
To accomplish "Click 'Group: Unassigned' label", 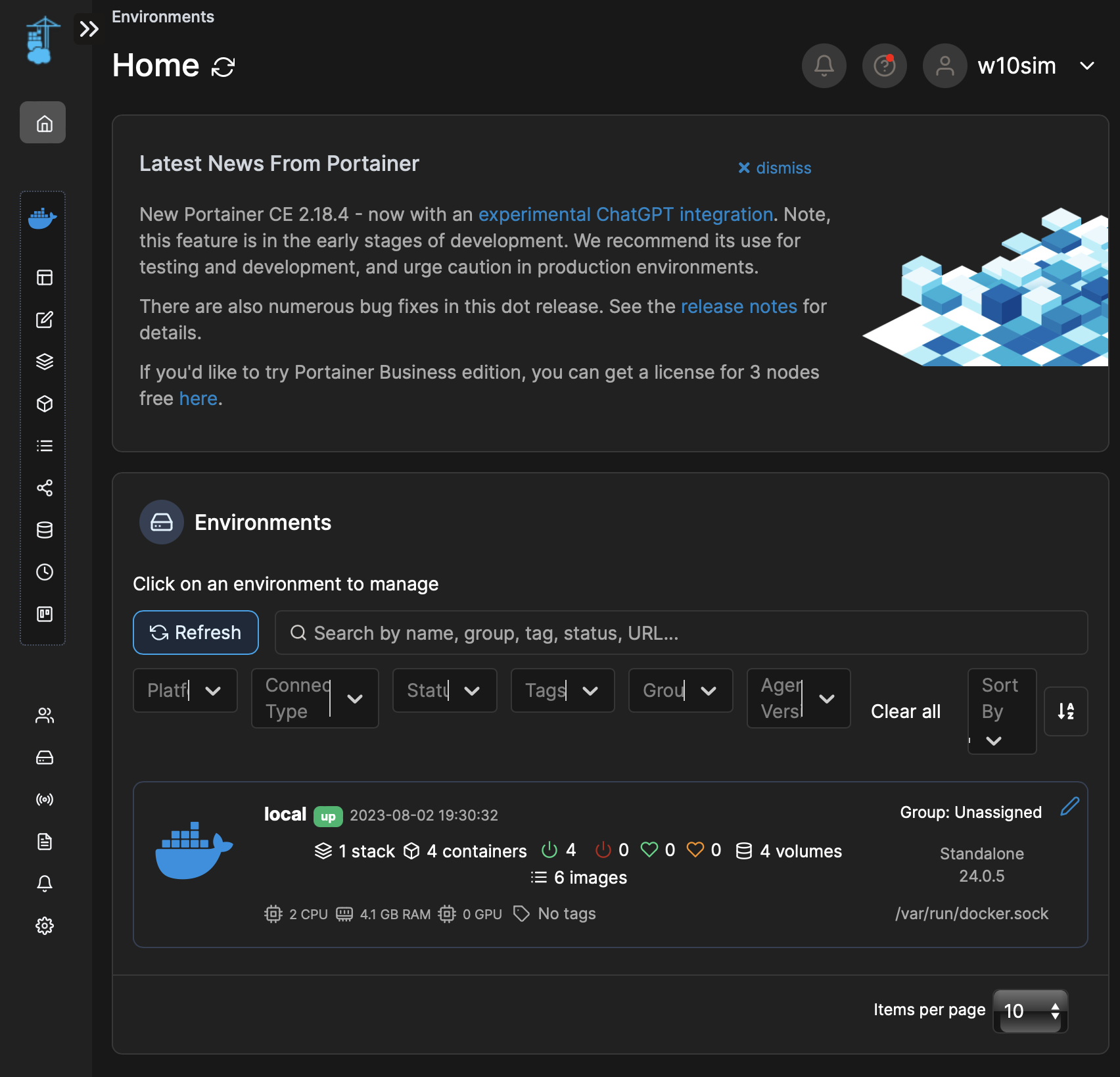I will coord(971,812).
